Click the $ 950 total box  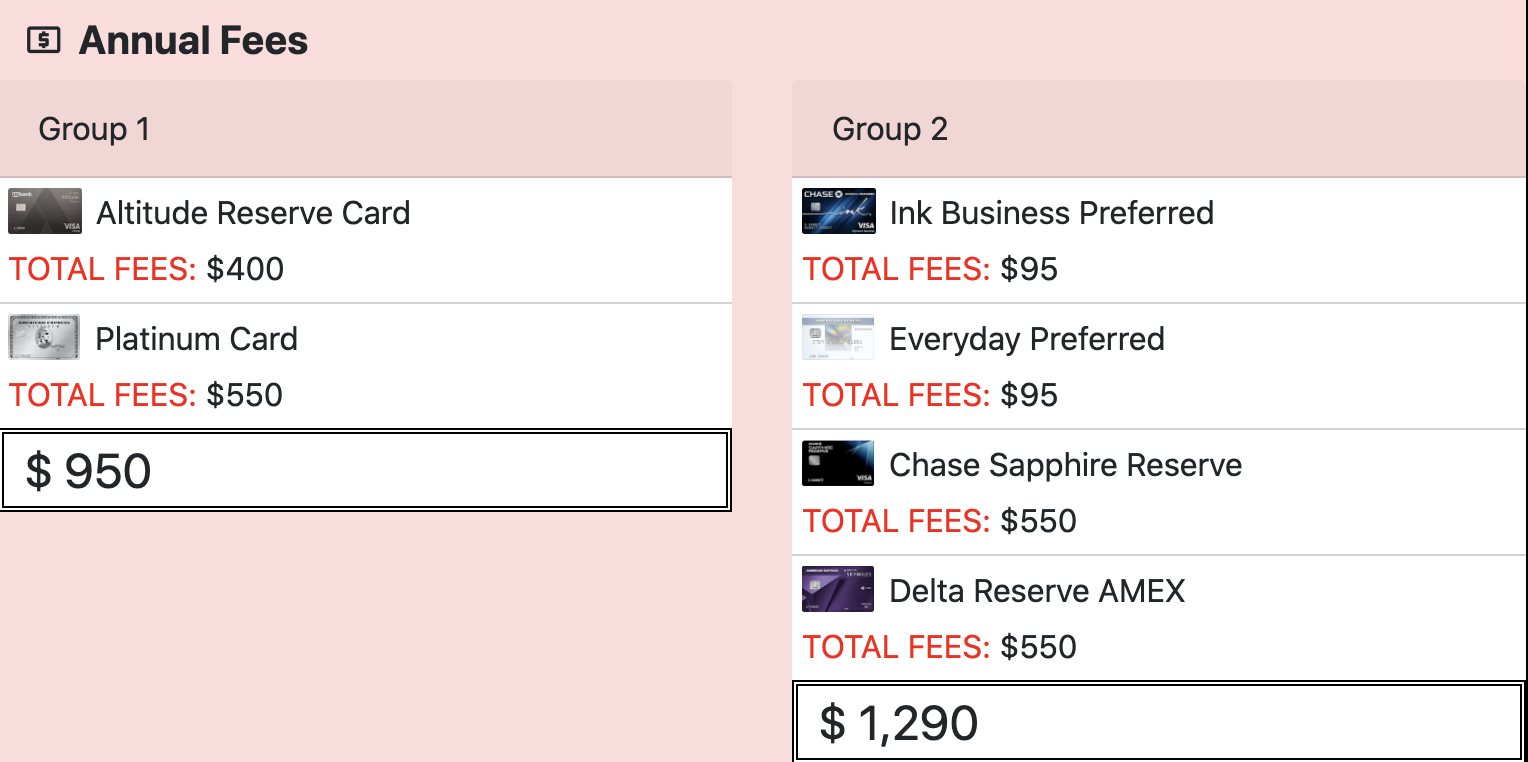pyautogui.click(x=366, y=470)
